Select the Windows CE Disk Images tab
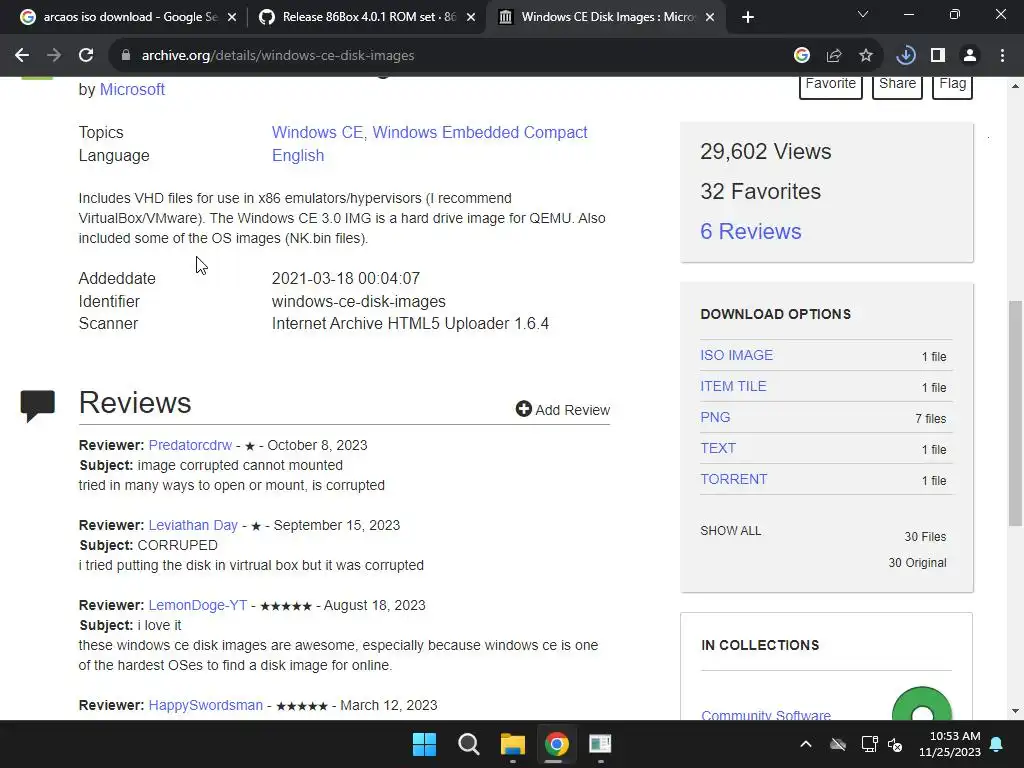 [x=605, y=17]
